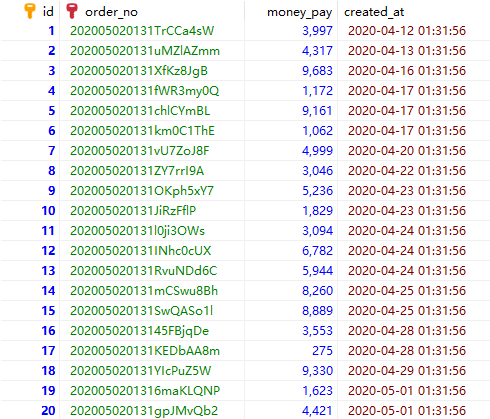Screen dimensions: 490x419
Task: Click order number 202005020131KEDbAA8m
Action: [145, 351]
